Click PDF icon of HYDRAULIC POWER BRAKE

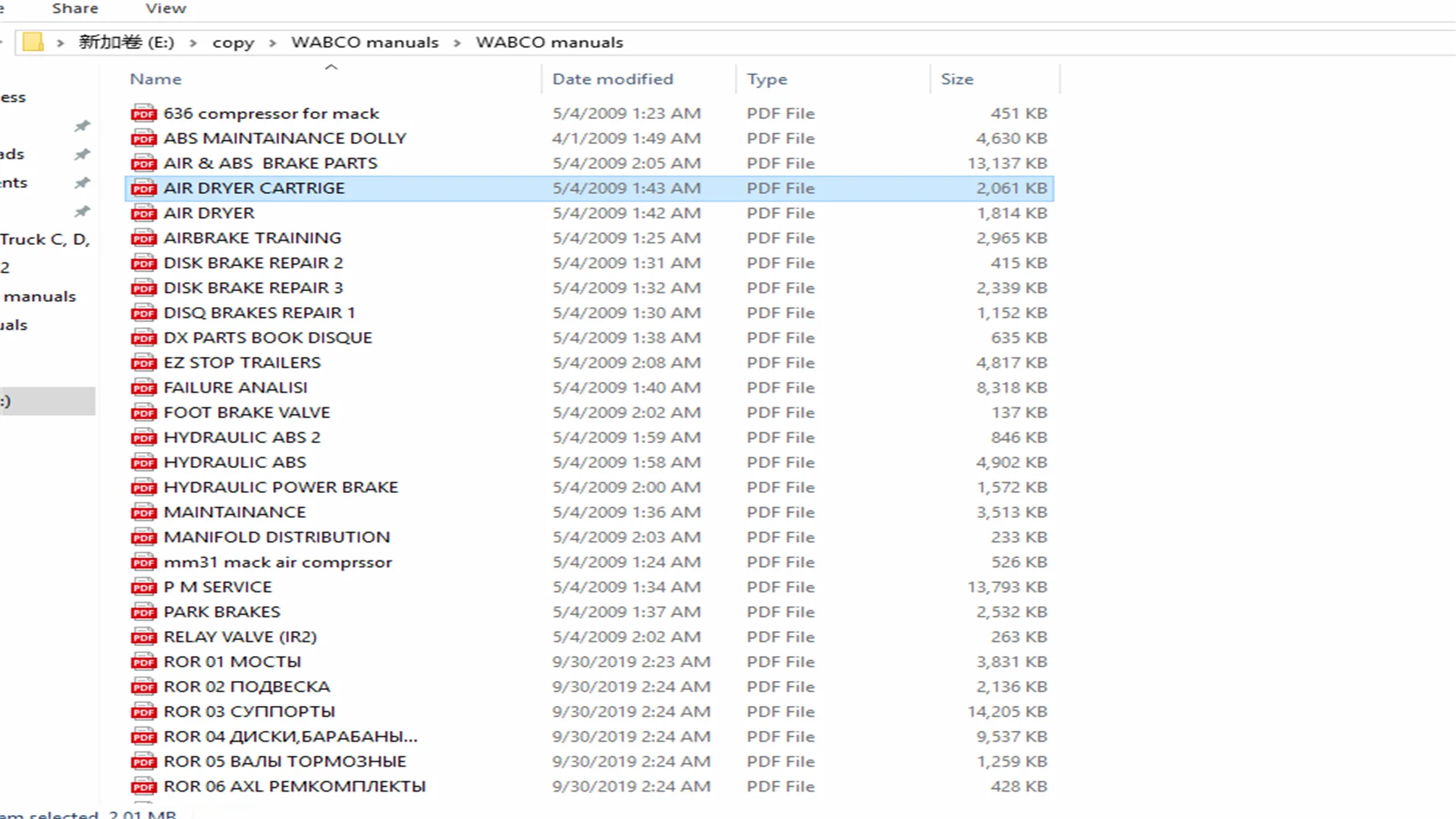143,488
